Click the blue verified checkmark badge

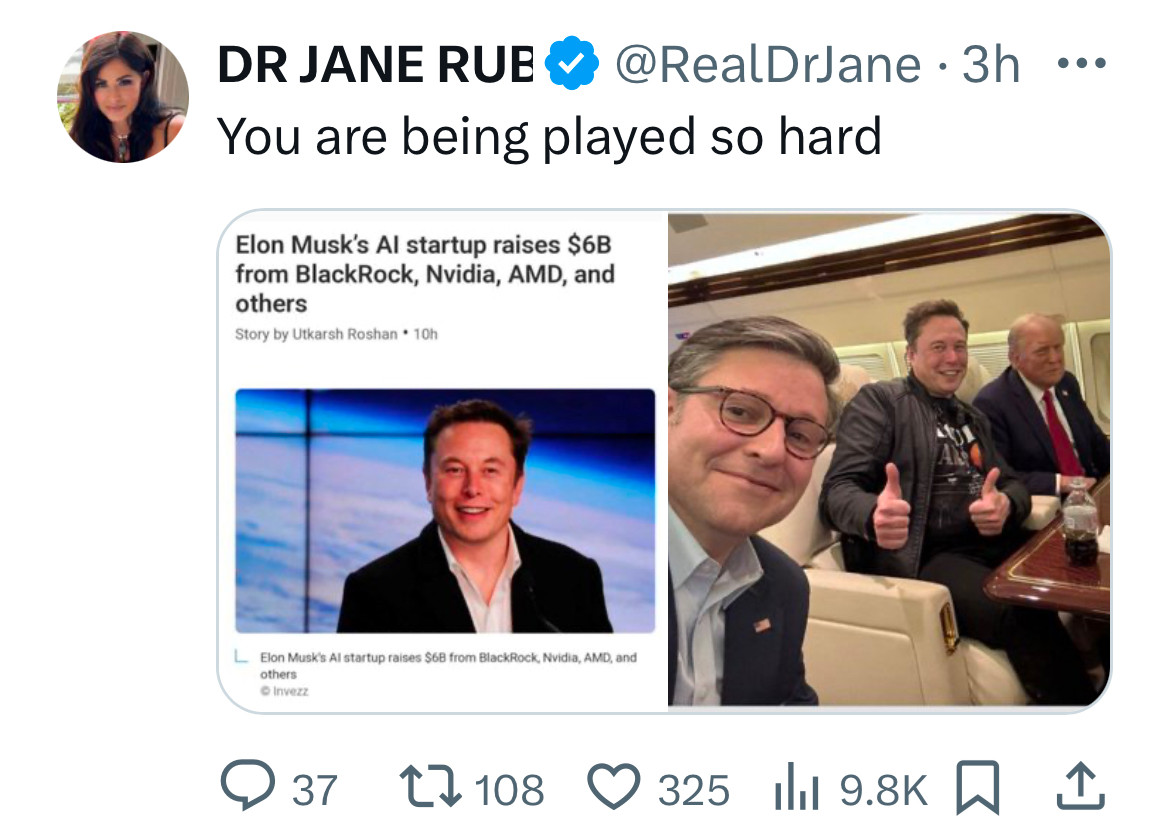(572, 63)
